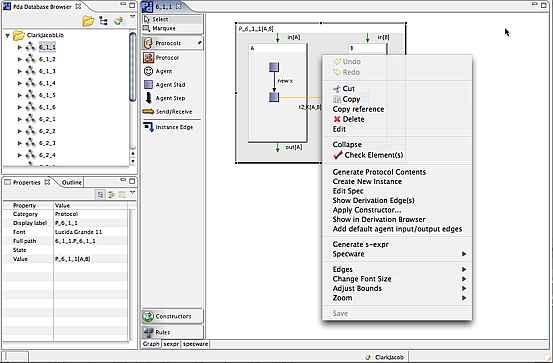Collapse the ClarkJacobLib folder
This screenshot has width=553, height=363.
(7, 35)
